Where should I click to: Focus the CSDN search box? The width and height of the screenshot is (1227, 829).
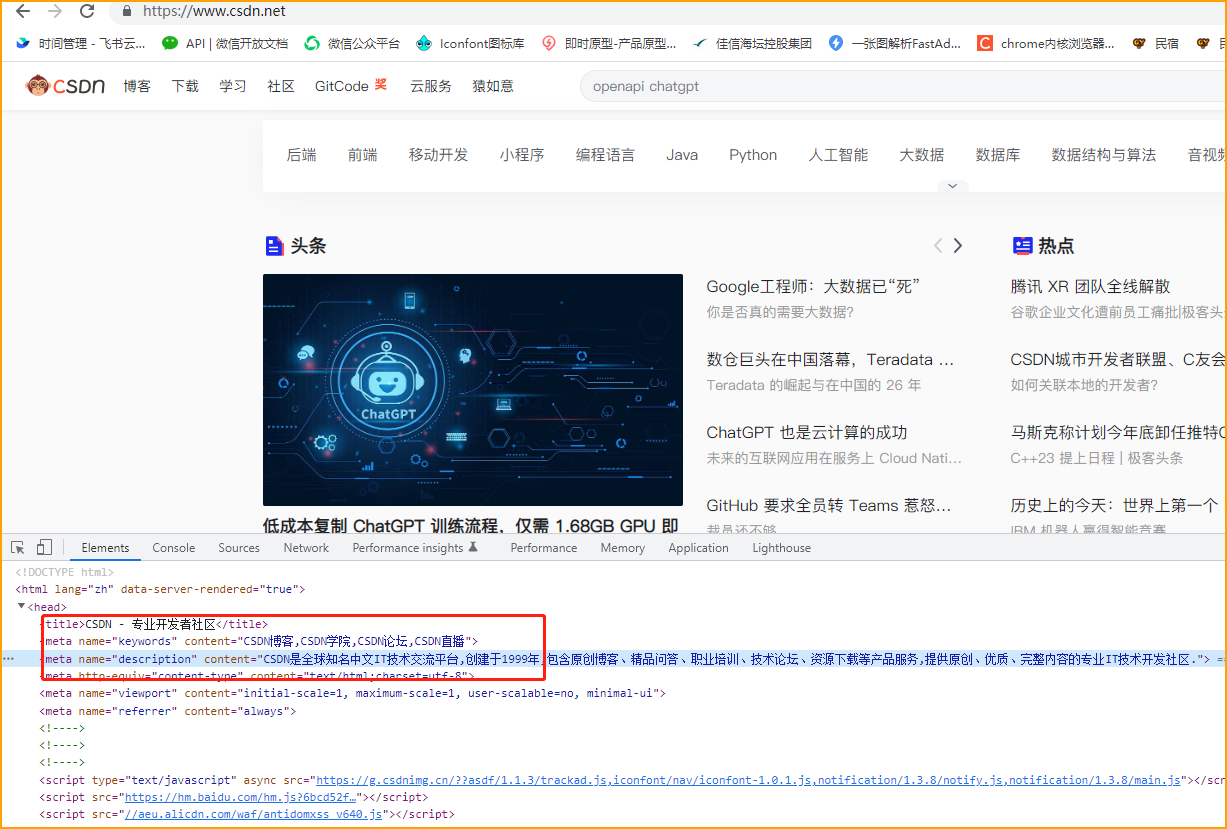(x=903, y=86)
